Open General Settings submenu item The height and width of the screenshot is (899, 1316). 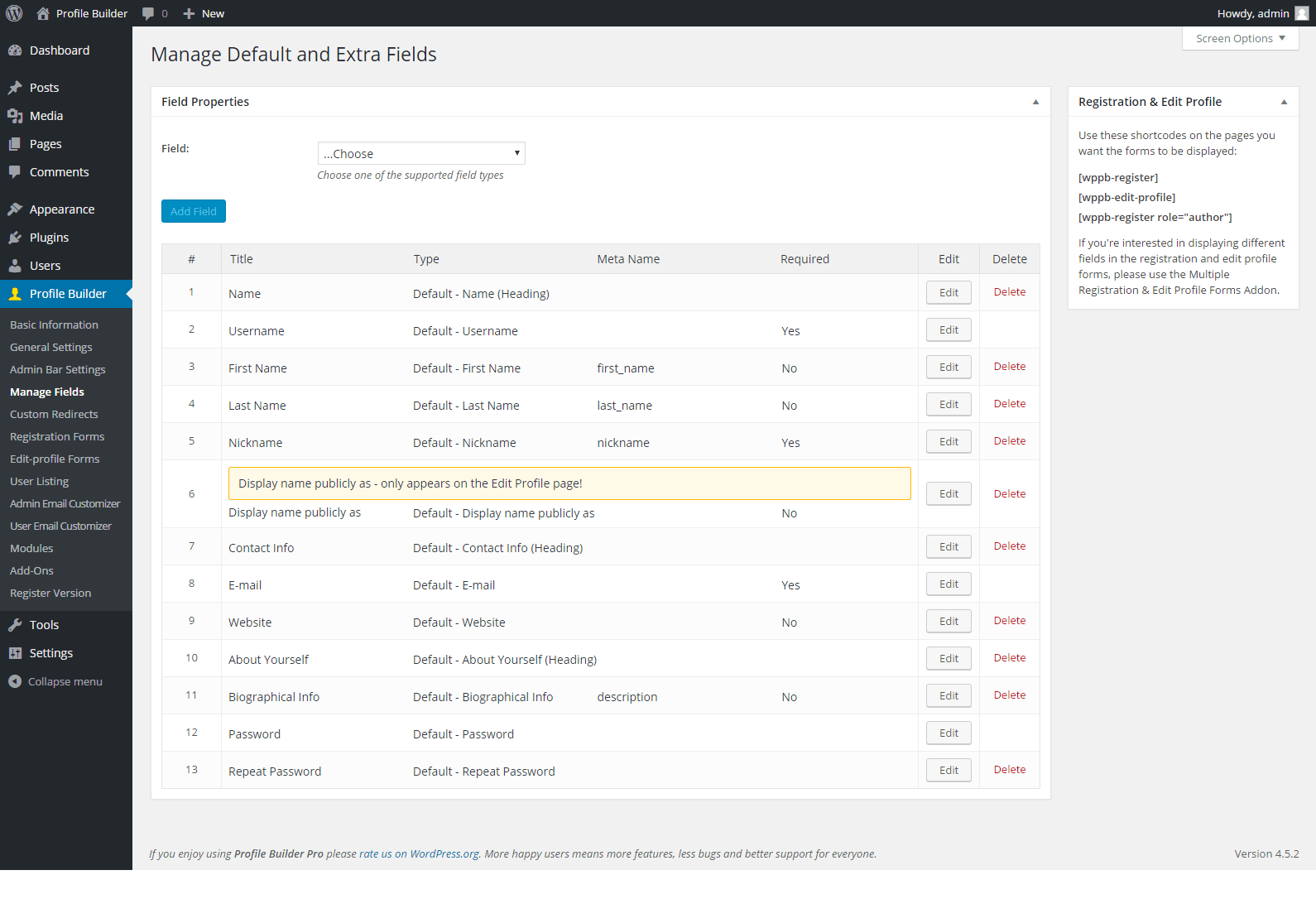(x=51, y=347)
